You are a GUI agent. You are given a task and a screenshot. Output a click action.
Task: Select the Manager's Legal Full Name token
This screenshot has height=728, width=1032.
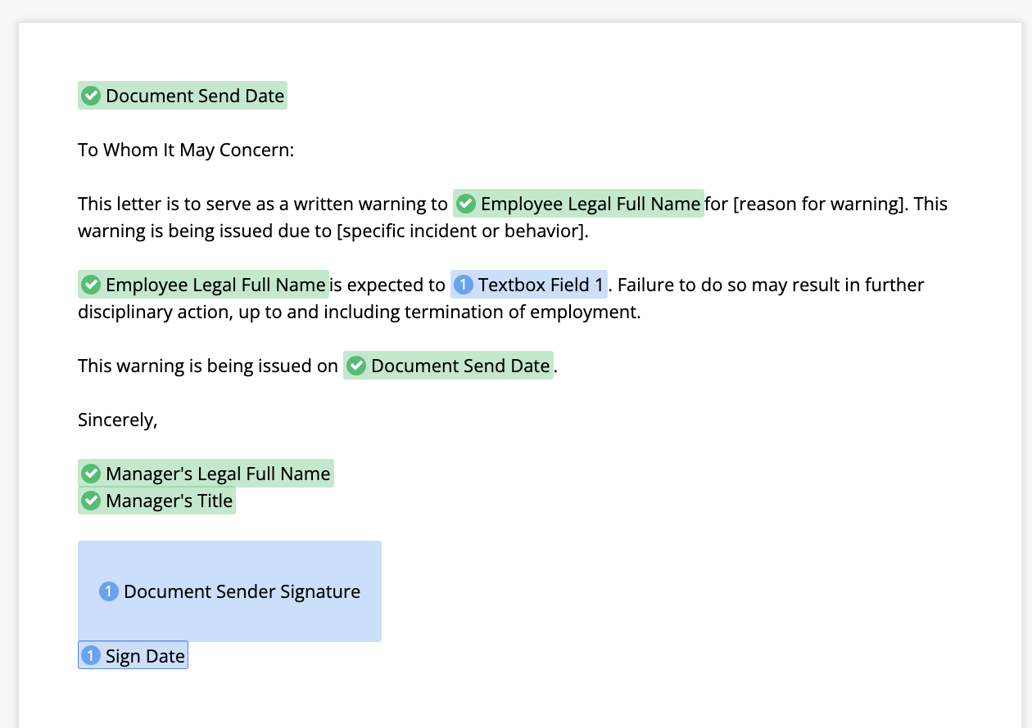[x=206, y=473]
